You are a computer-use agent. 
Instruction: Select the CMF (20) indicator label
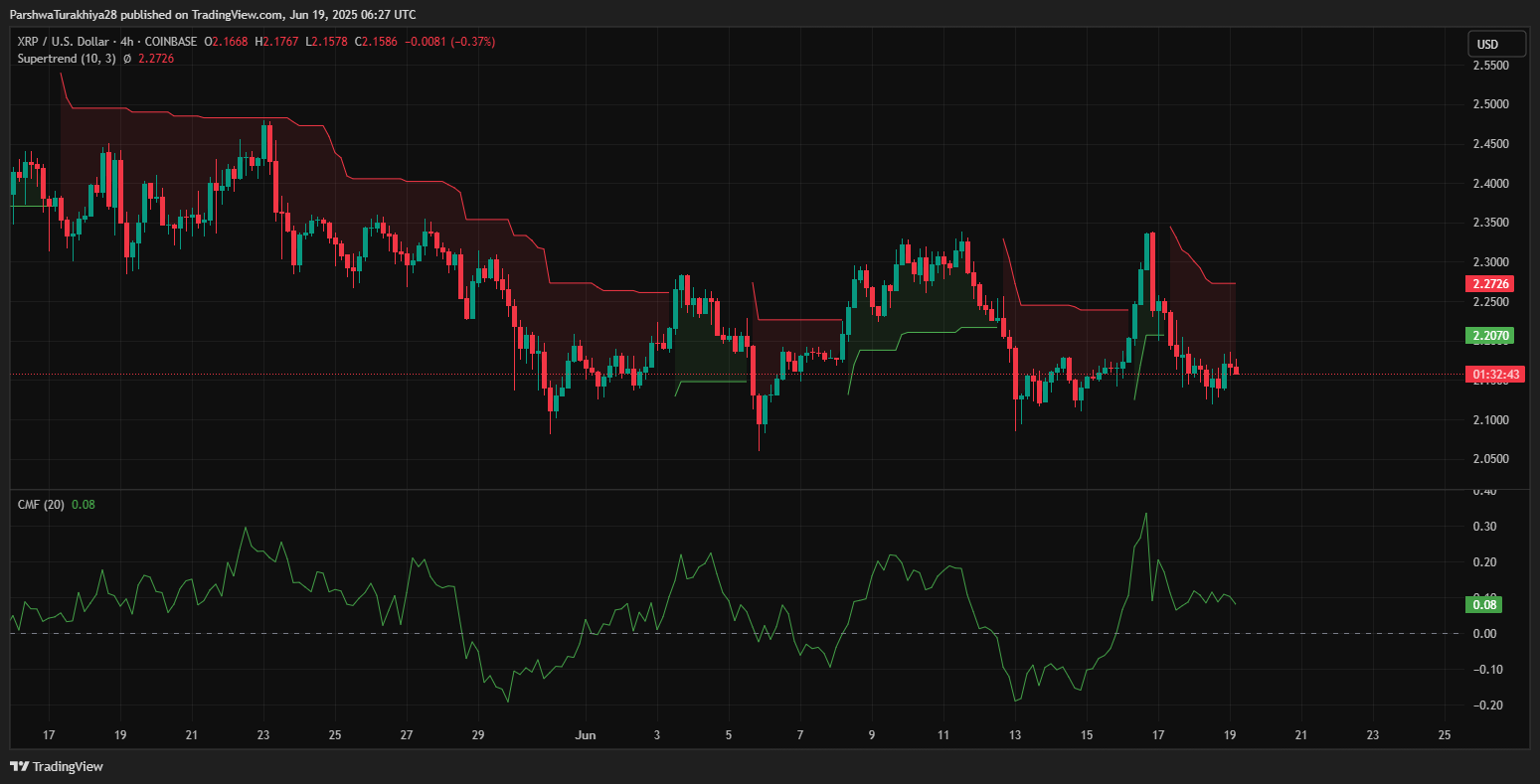pos(41,505)
